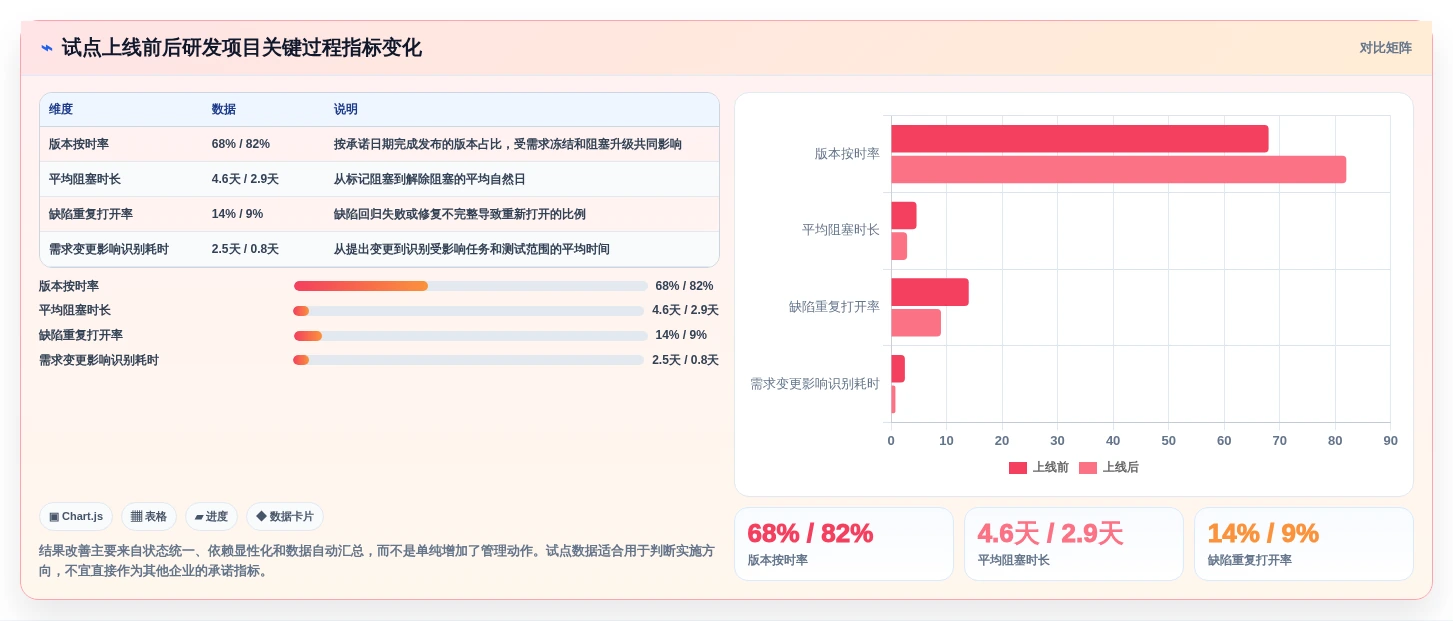Click the 表格 tag chip
Screen dimensions: 1453x621
[x=149, y=516]
